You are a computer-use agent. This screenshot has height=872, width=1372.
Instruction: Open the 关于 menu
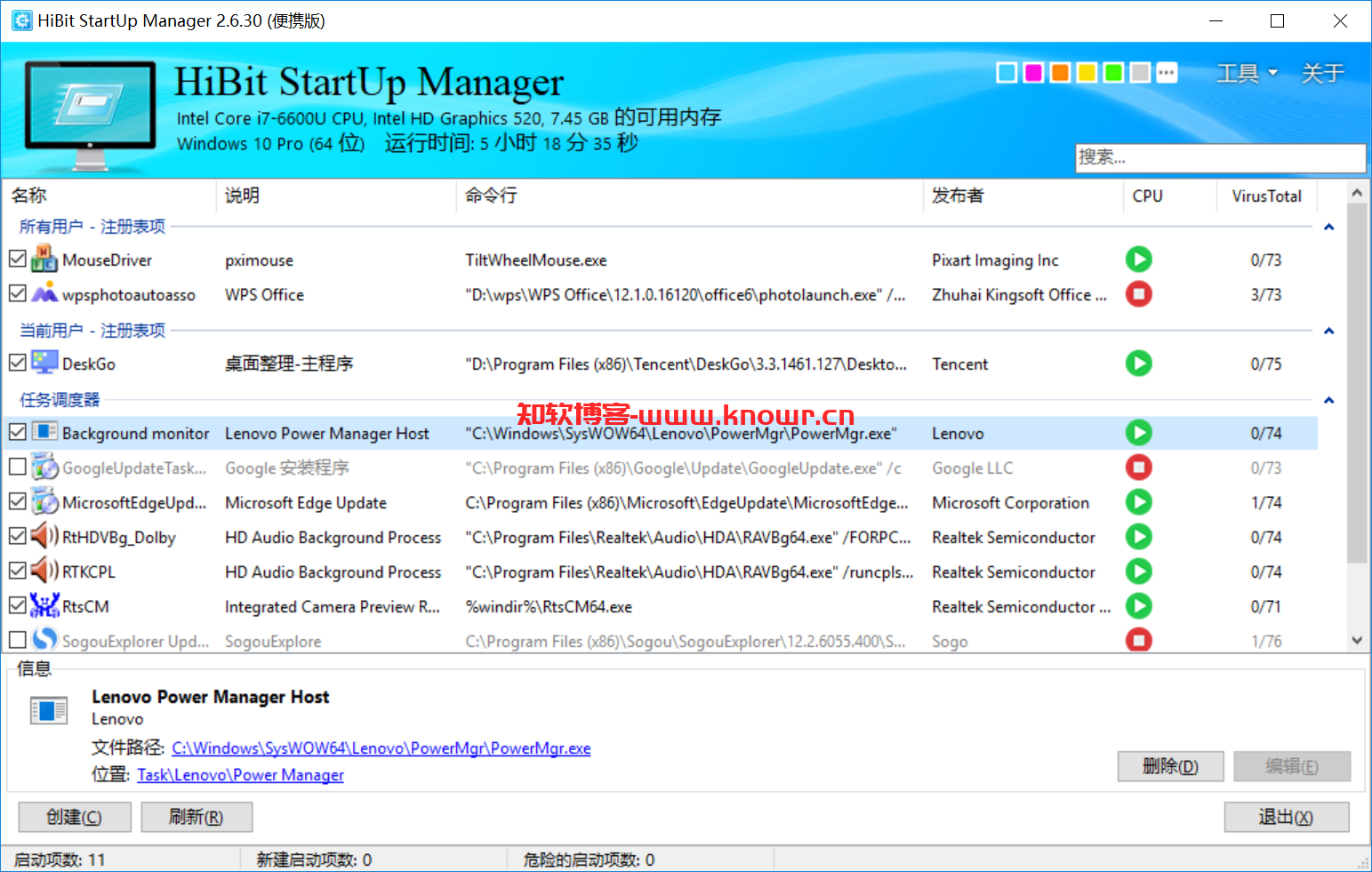(1322, 73)
